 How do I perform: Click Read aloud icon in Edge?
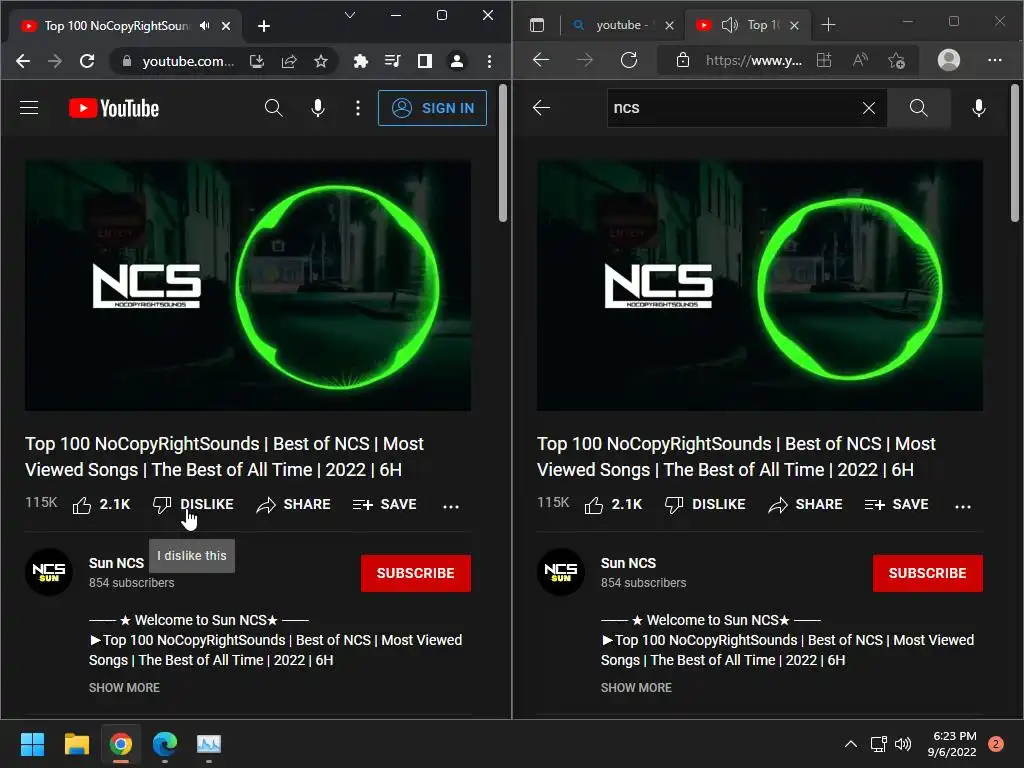(x=860, y=60)
